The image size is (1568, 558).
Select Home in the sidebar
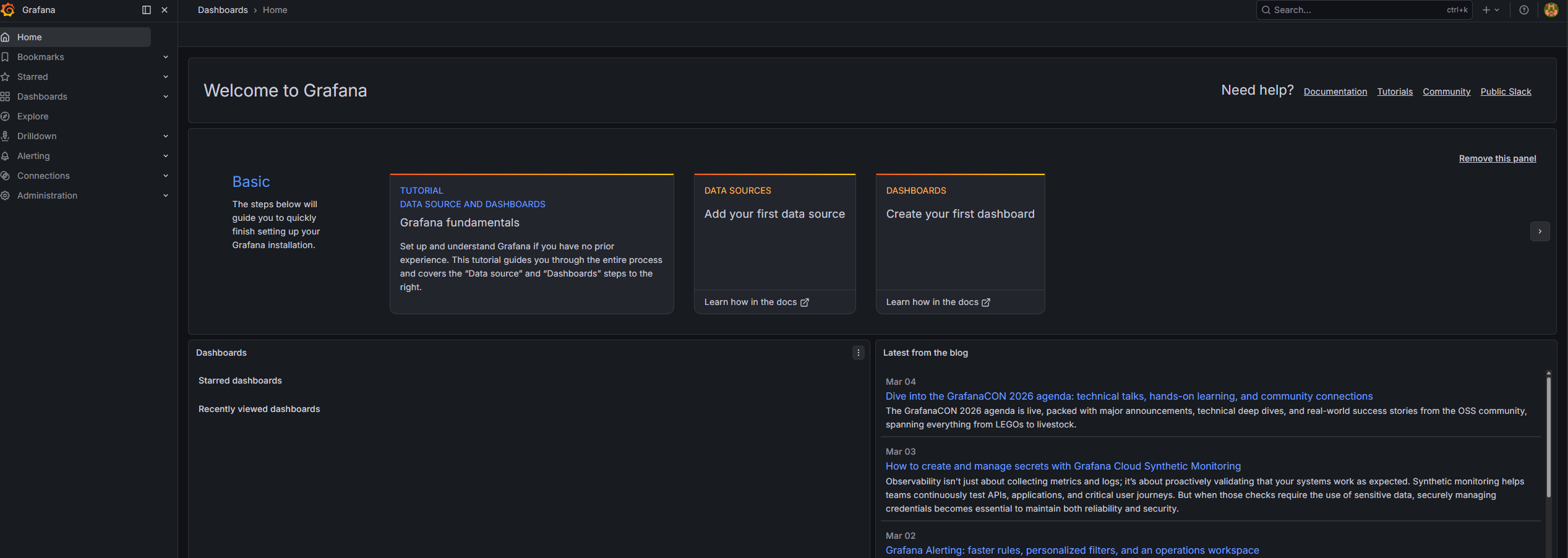point(75,37)
